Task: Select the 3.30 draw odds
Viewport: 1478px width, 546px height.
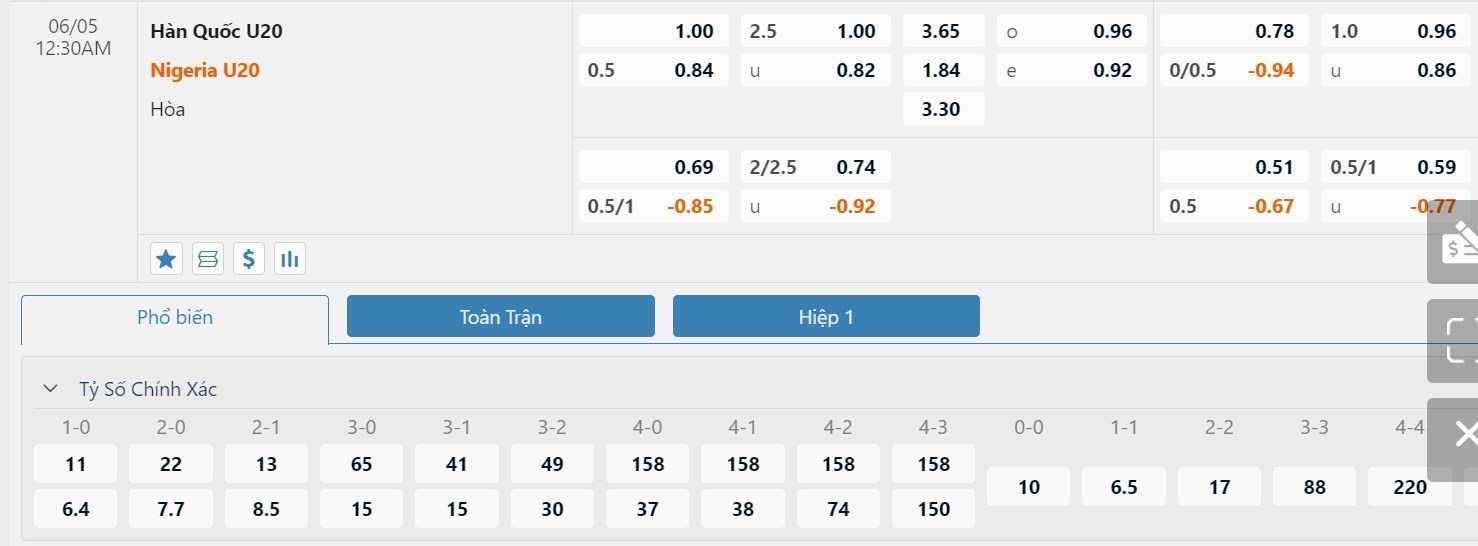Action: click(x=943, y=109)
